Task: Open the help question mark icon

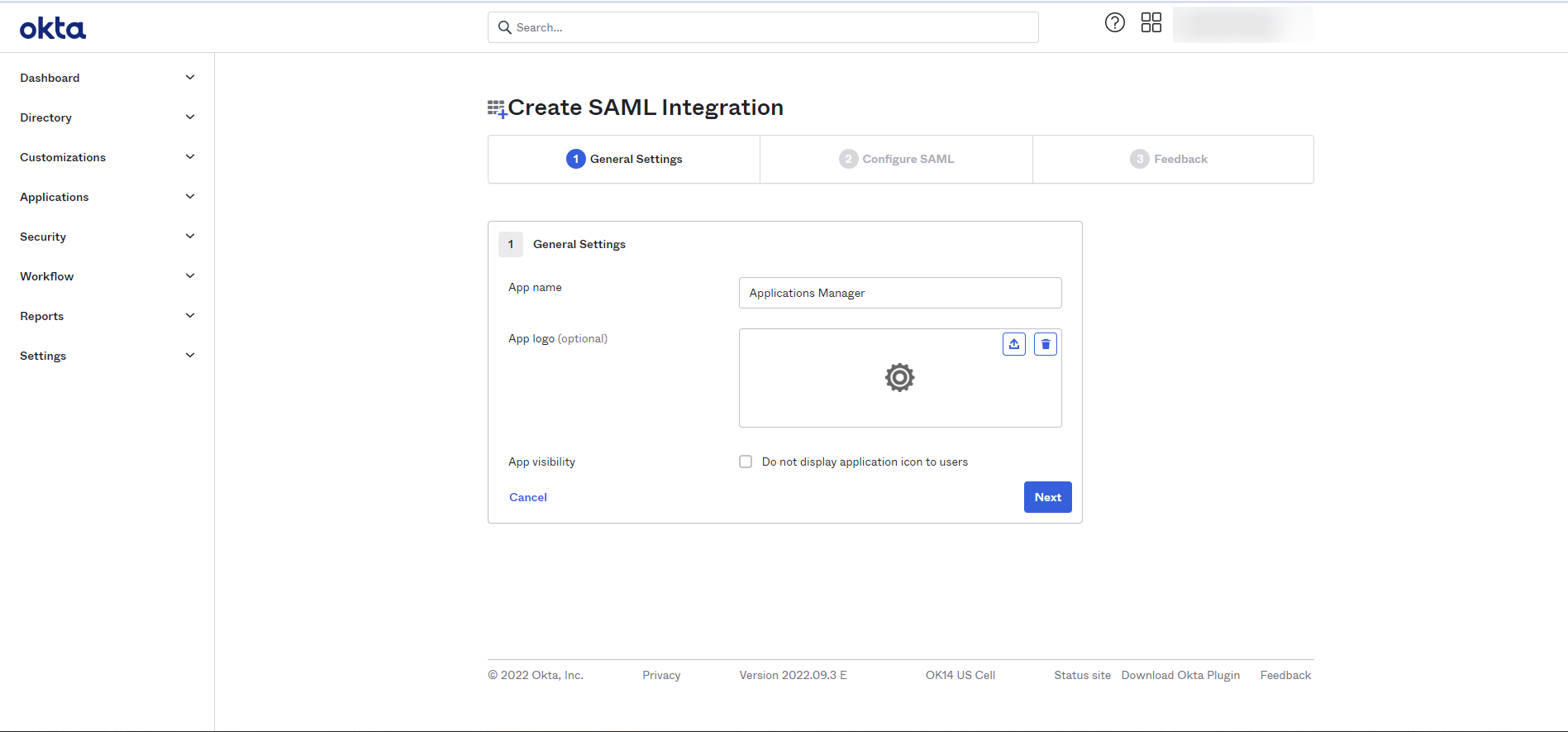Action: (x=1114, y=23)
